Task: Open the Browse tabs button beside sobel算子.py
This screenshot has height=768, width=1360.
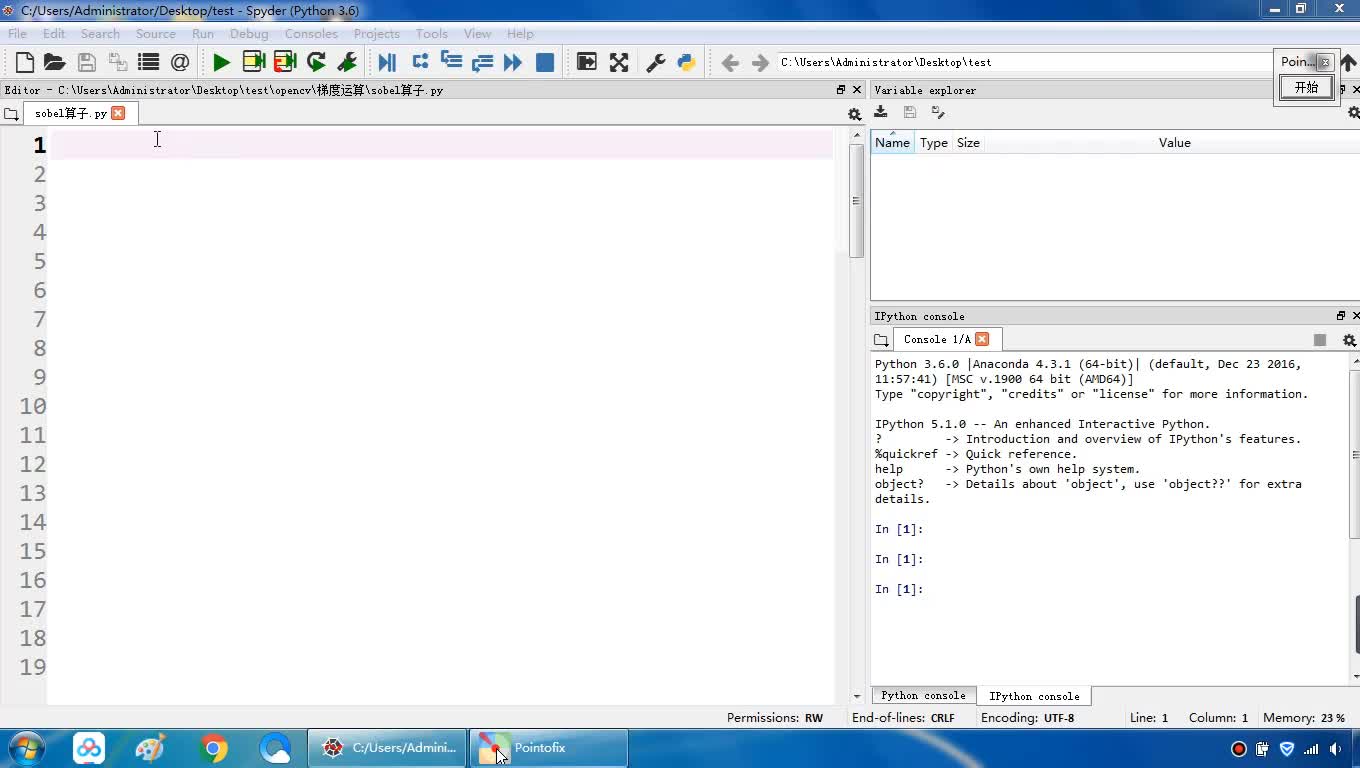Action: (12, 114)
